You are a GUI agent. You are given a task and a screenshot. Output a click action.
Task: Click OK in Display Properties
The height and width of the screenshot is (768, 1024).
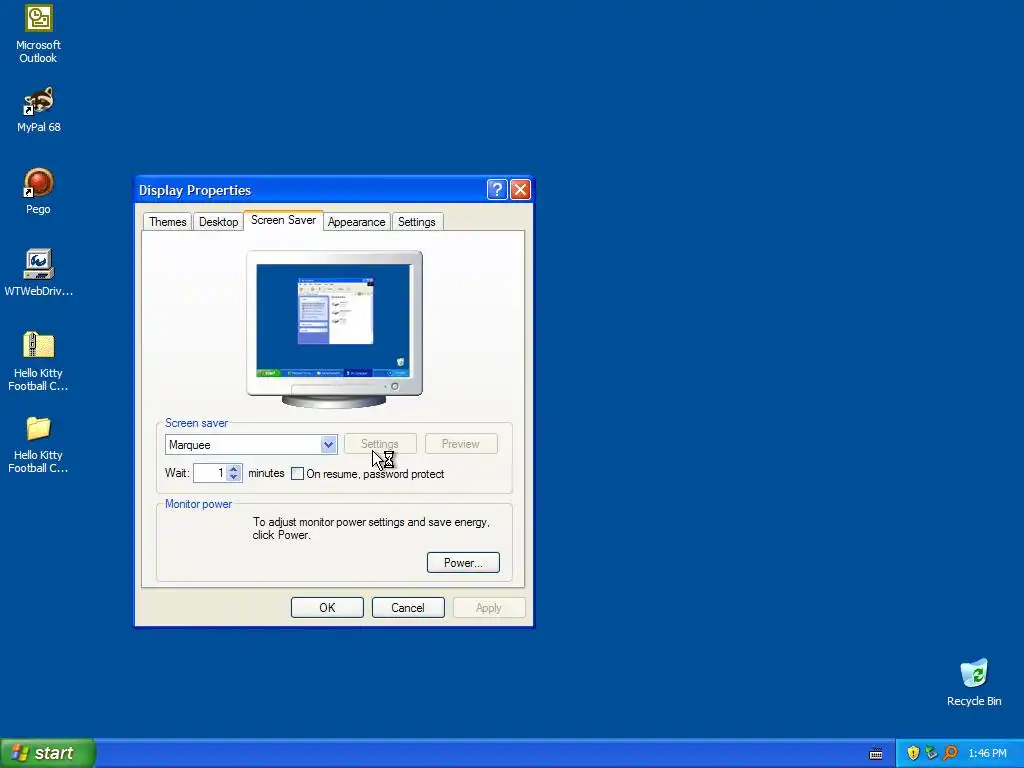click(327, 607)
